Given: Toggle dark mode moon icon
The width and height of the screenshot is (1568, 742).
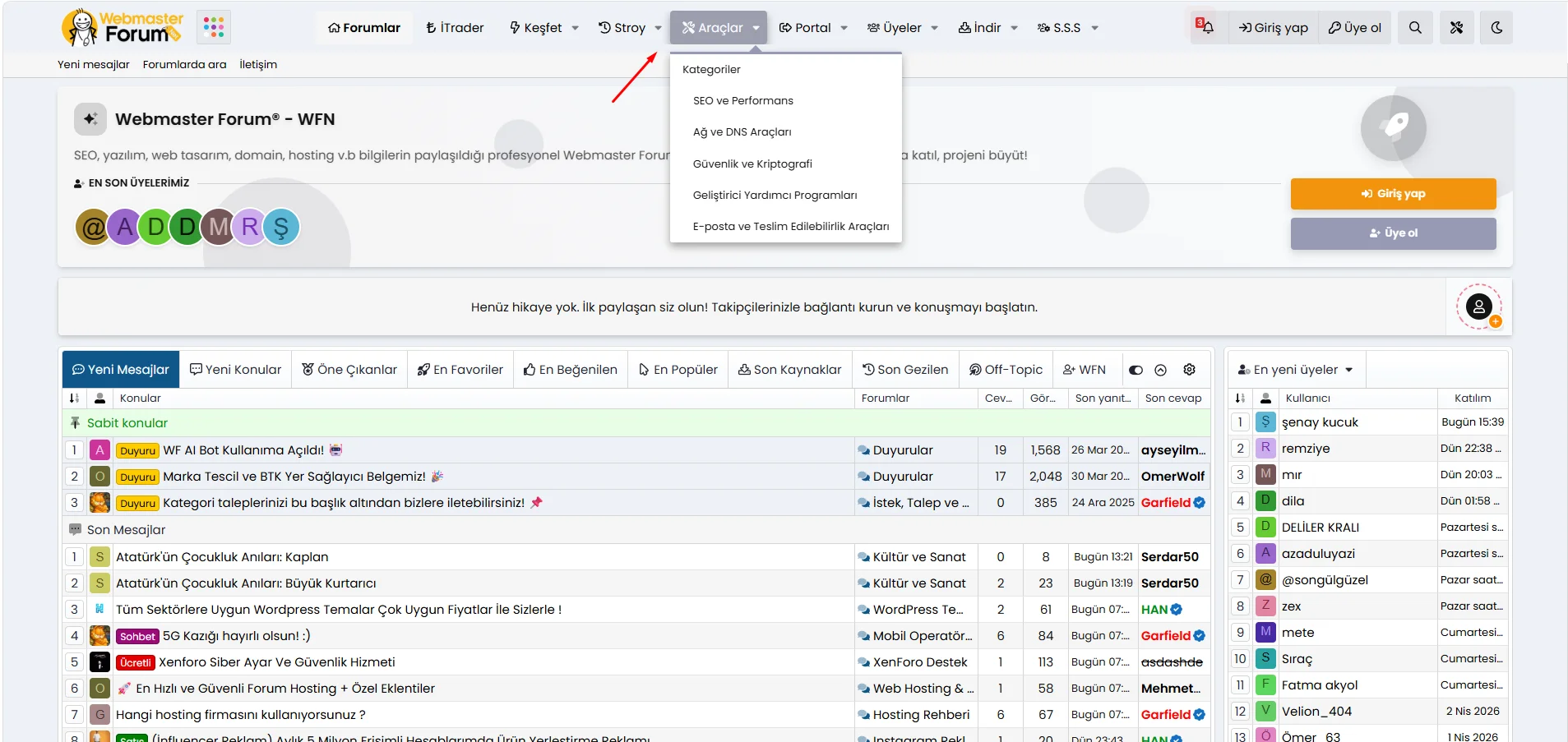Looking at the screenshot, I should (1496, 27).
